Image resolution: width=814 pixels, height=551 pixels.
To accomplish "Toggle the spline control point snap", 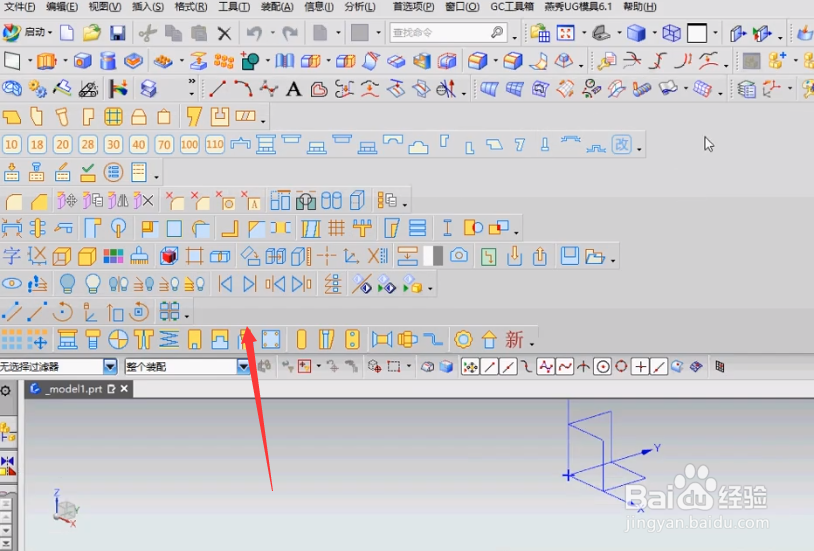I will click(546, 367).
